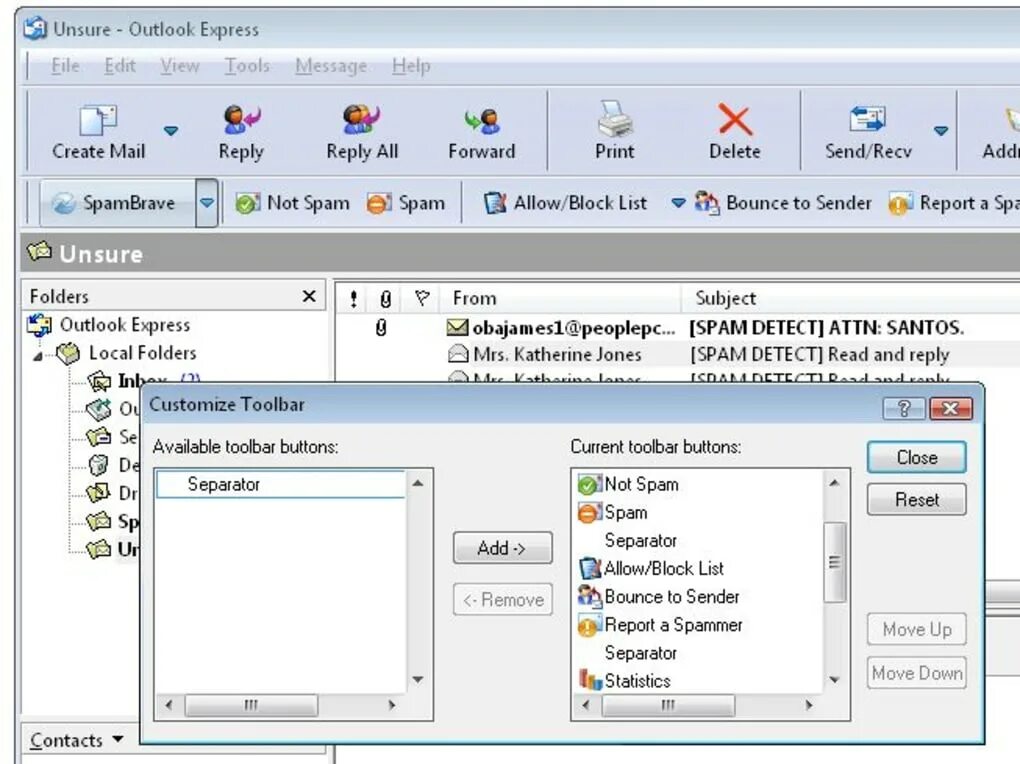Open the View menu
Image resolution: width=1020 pixels, height=764 pixels.
point(180,66)
